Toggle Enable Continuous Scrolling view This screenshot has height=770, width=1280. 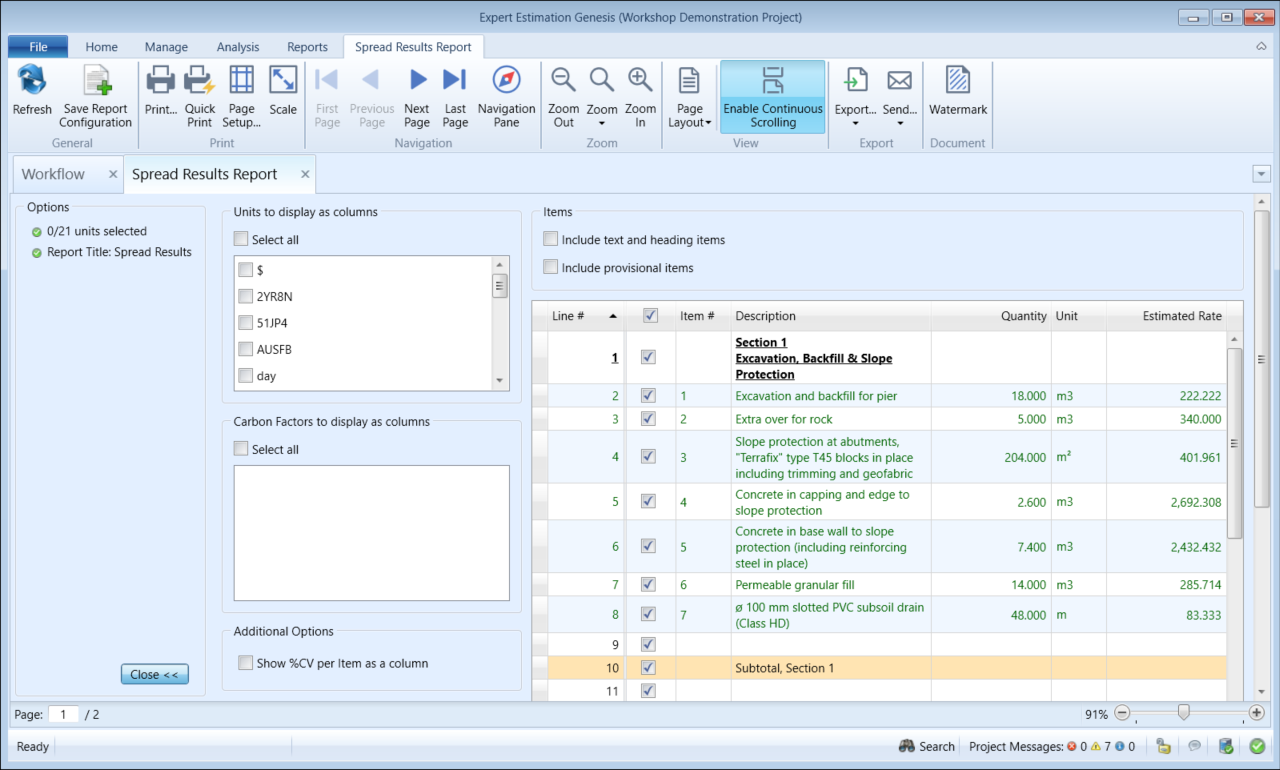coord(773,96)
